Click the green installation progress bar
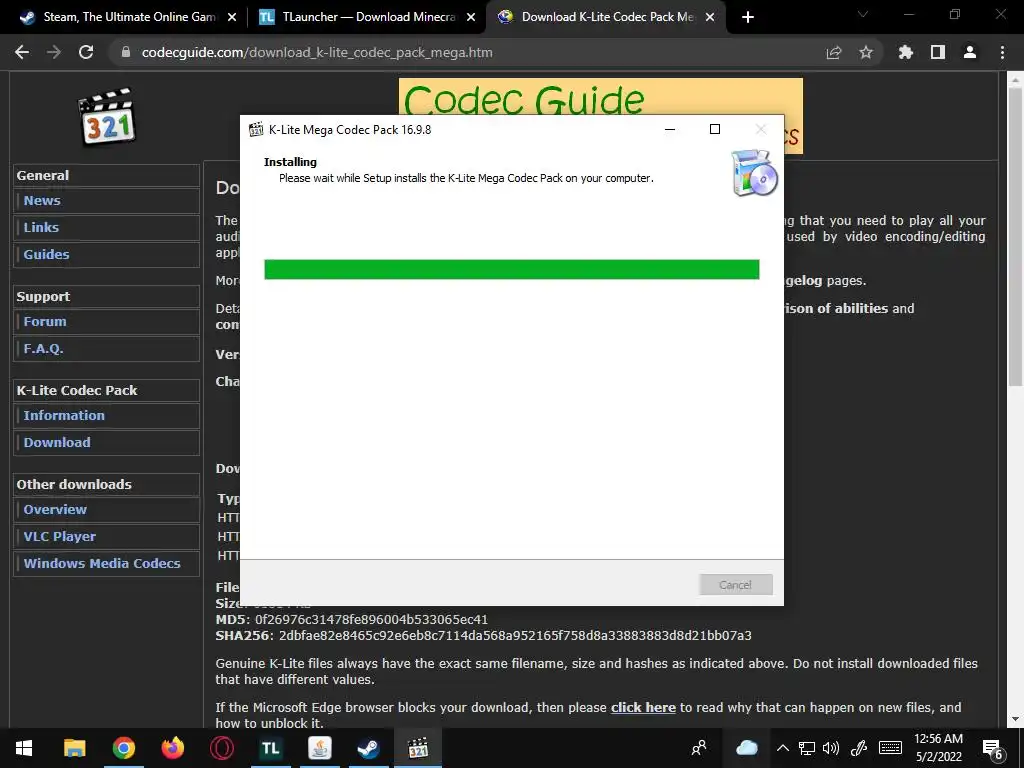1024x768 pixels. pyautogui.click(x=511, y=269)
